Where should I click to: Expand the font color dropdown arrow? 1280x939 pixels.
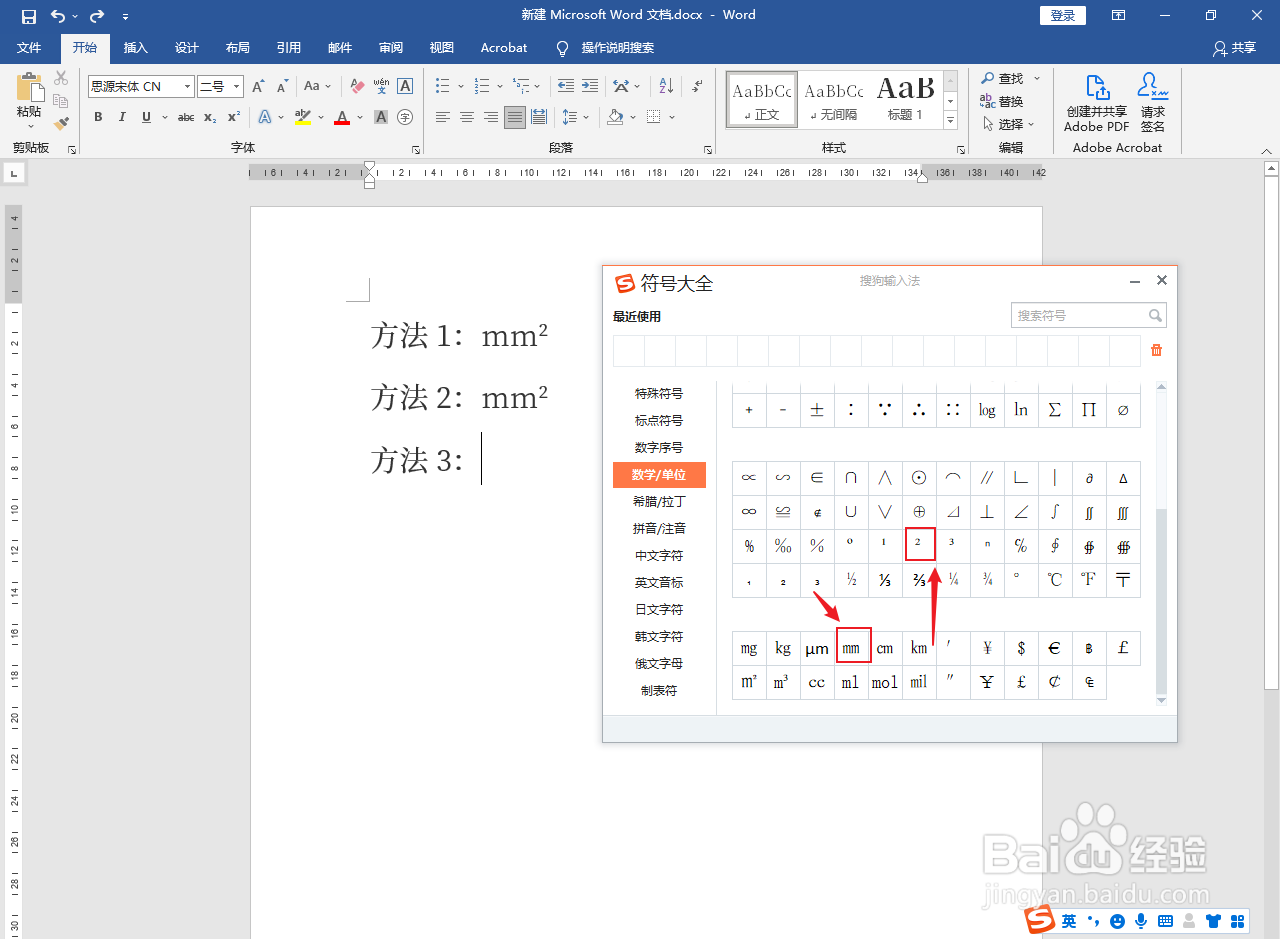[358, 117]
